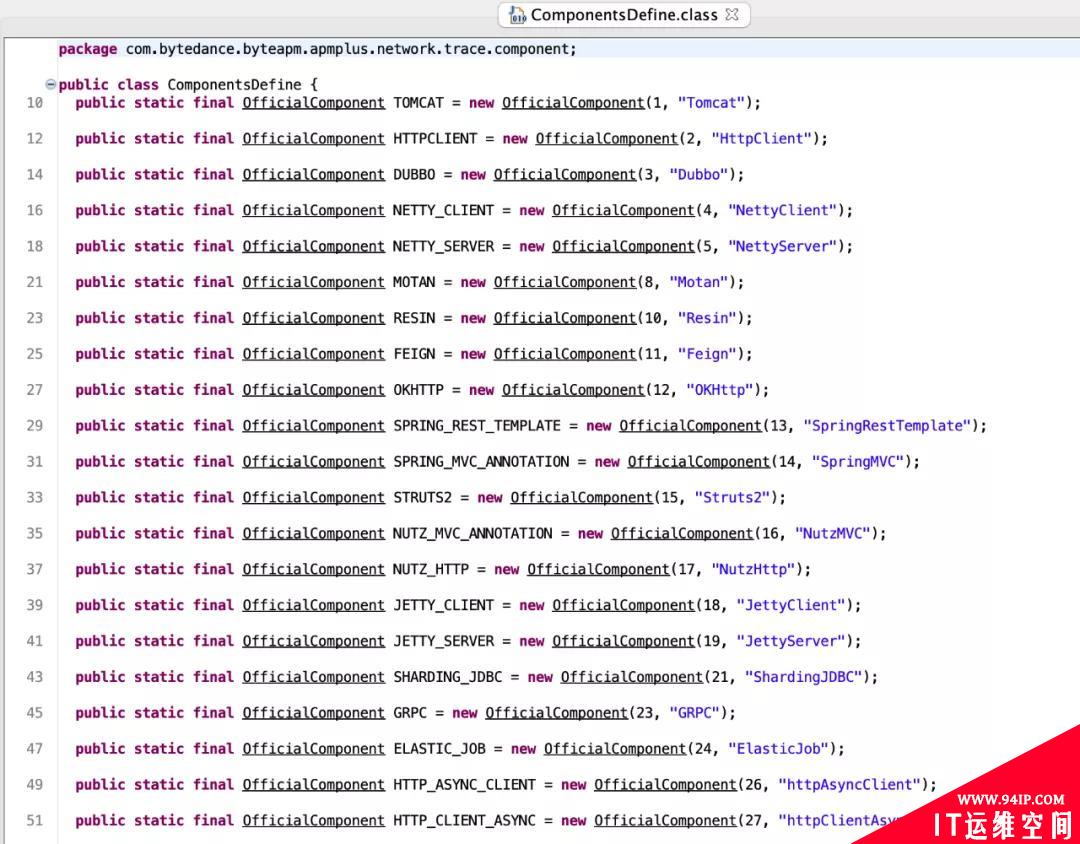Screen dimensions: 1080x844
Task: Click the JETTY_CLIENT constant name
Action: click(444, 605)
